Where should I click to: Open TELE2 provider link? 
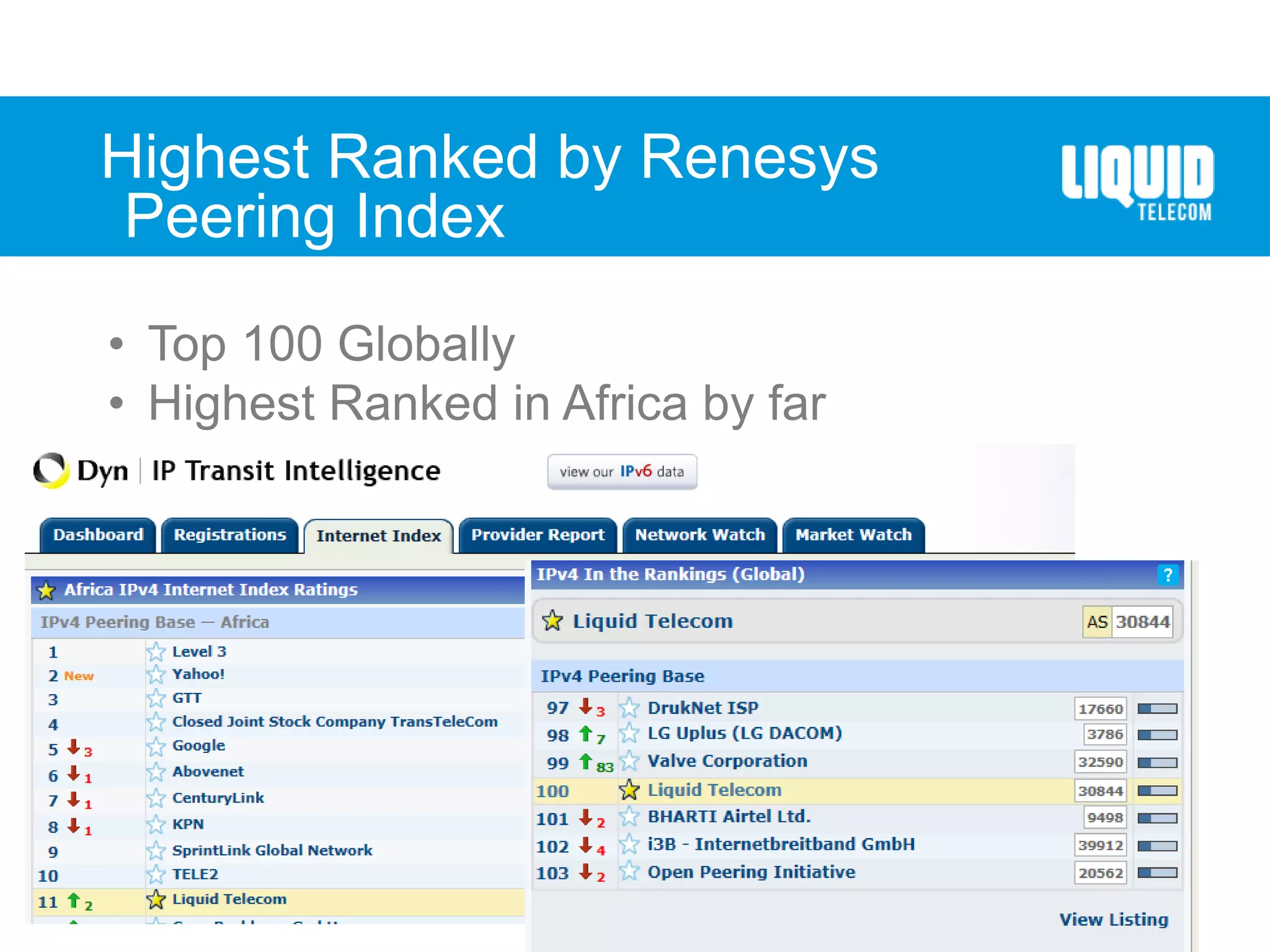pyautogui.click(x=195, y=875)
